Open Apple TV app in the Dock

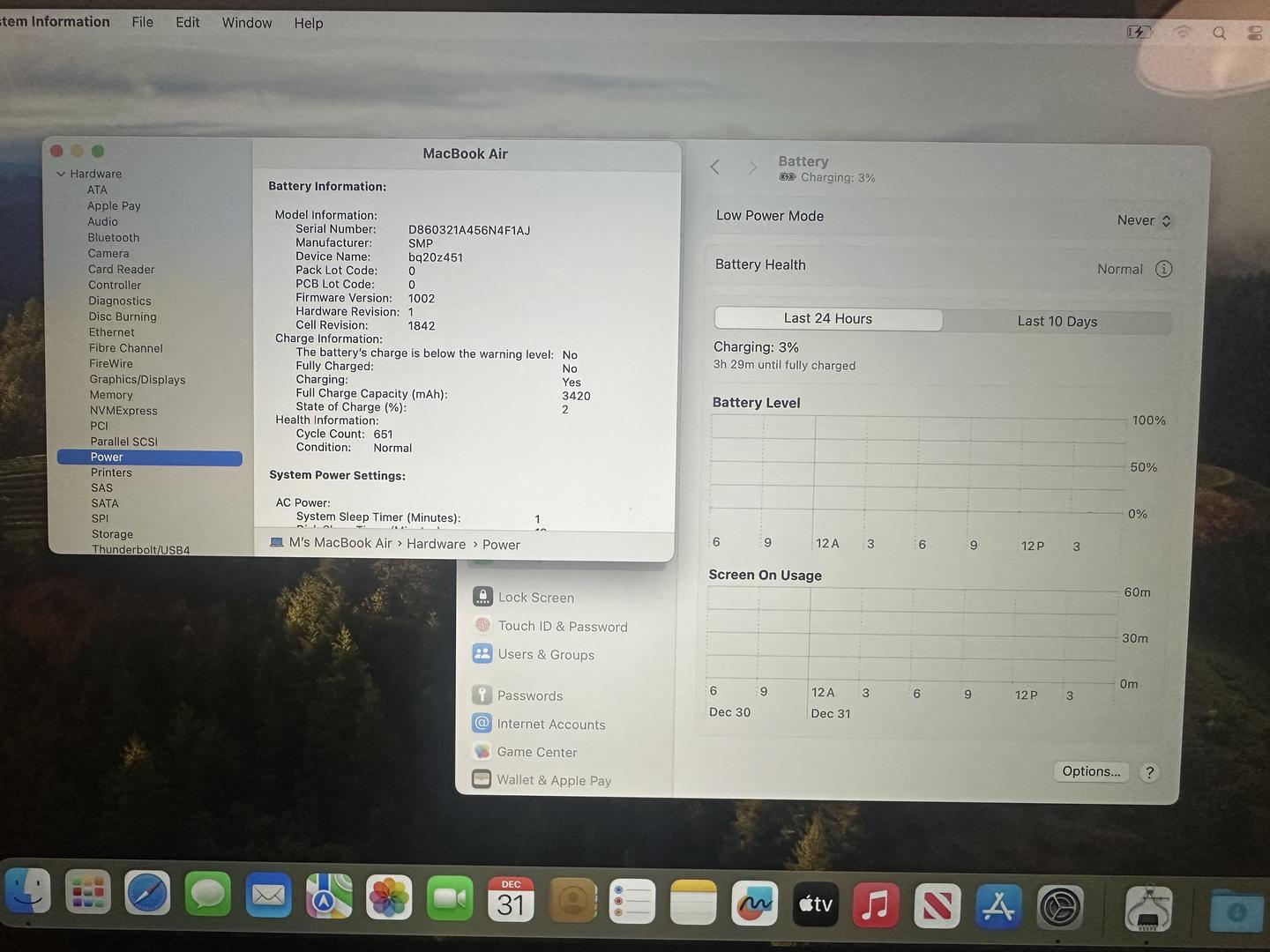pos(815,904)
